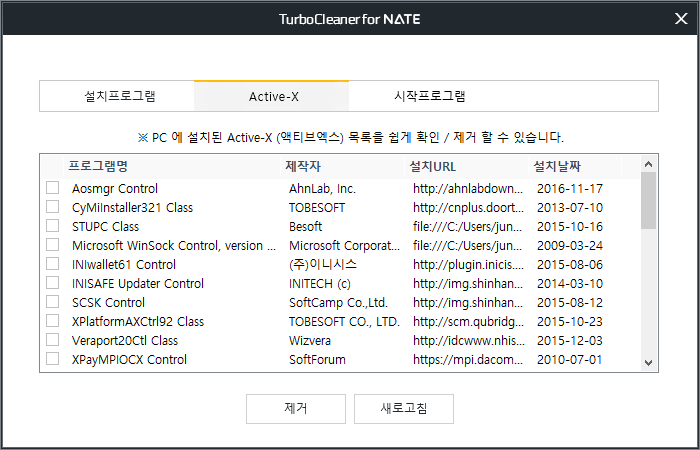
Task: Select the XPlatformAXCtrl92 Class entry
Action: tap(138, 322)
